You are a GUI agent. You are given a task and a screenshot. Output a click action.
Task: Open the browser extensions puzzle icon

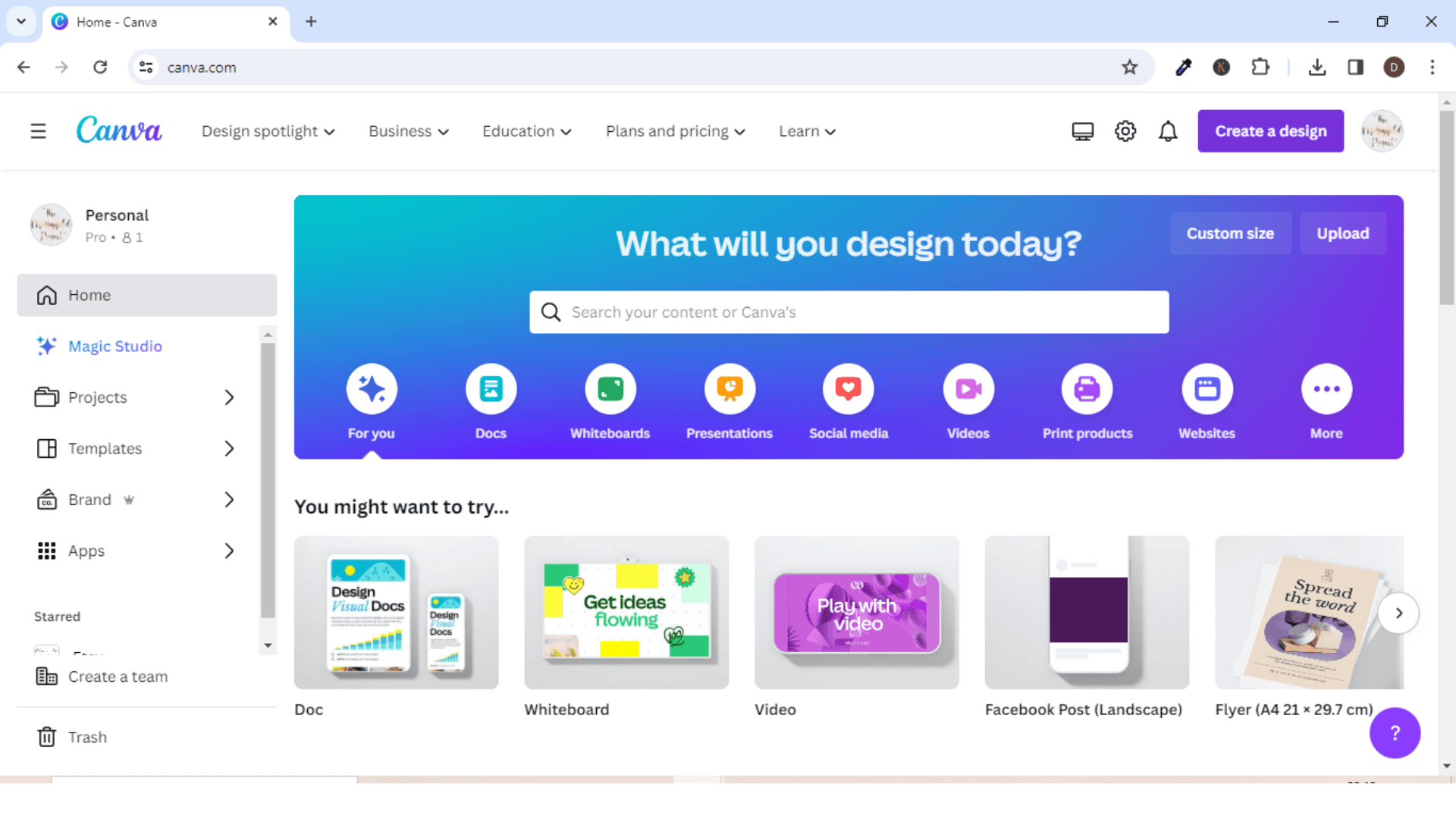pyautogui.click(x=1260, y=67)
